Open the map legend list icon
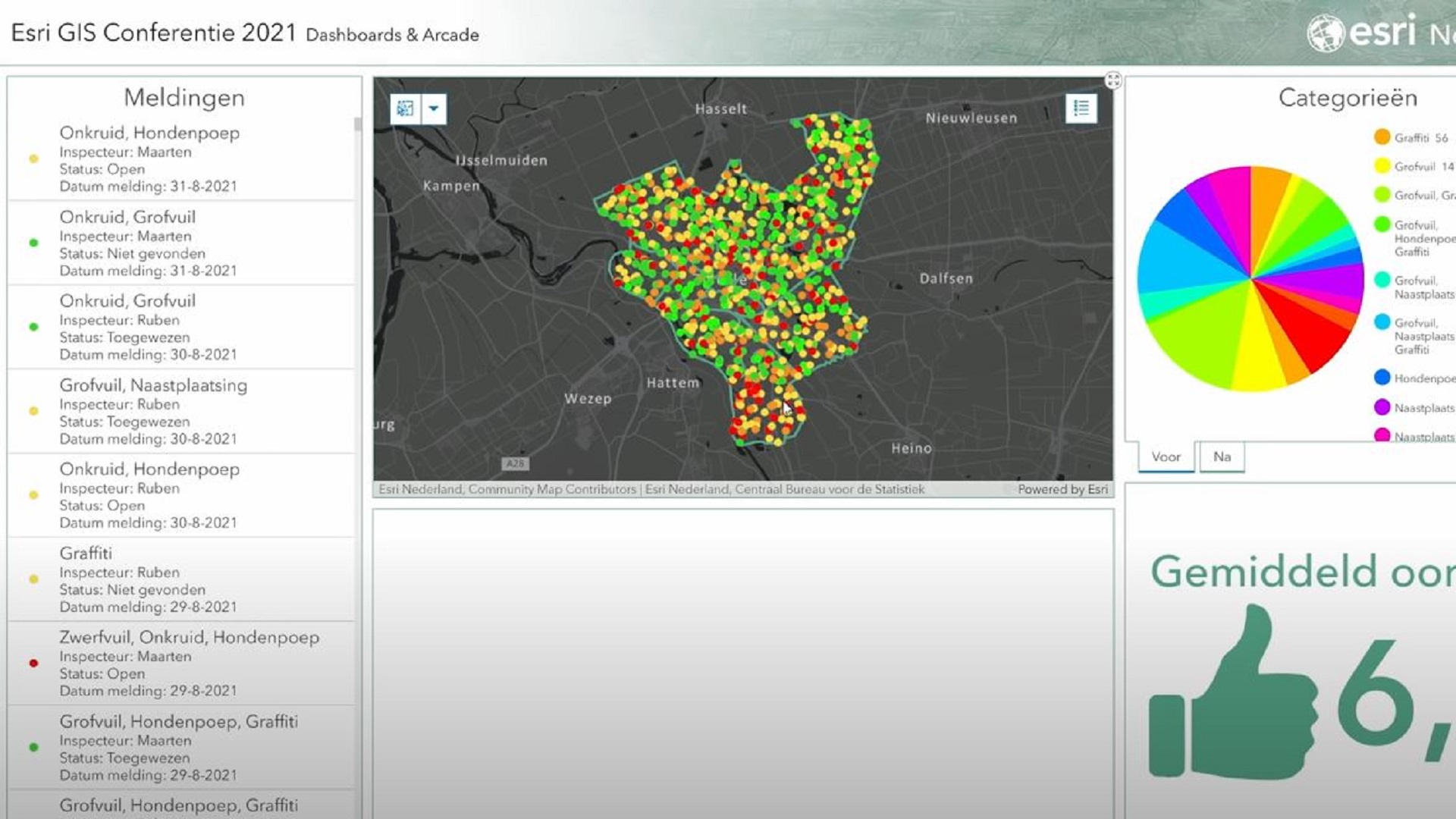 1081,108
